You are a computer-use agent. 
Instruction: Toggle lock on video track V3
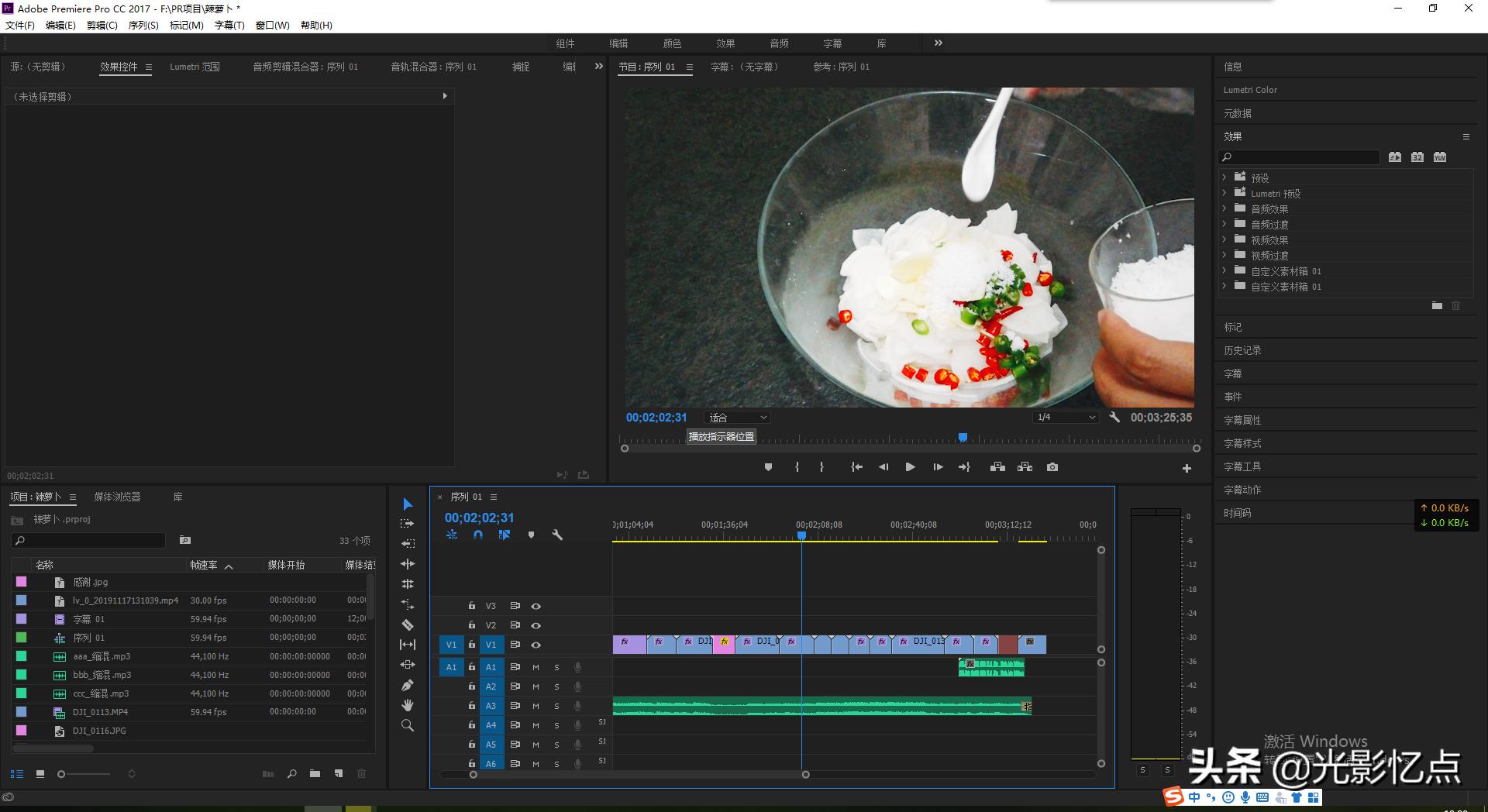tap(471, 606)
